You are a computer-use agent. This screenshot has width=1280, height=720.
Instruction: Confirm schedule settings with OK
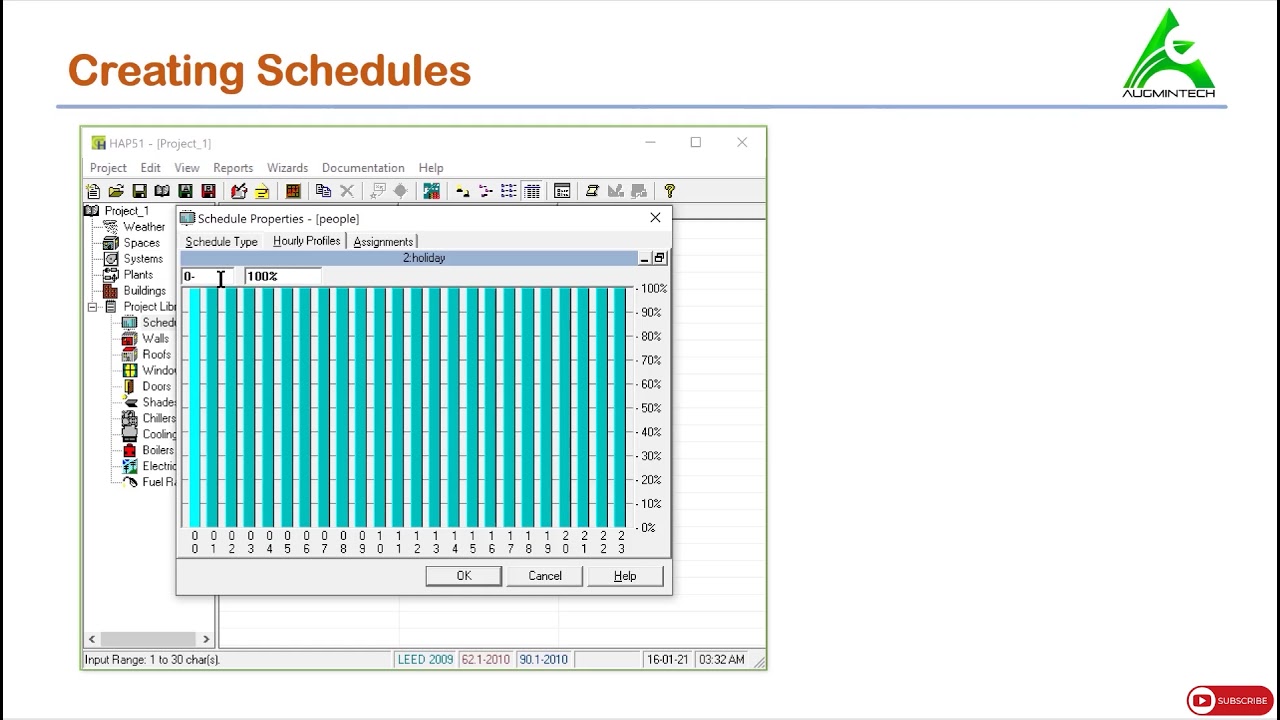coord(463,575)
